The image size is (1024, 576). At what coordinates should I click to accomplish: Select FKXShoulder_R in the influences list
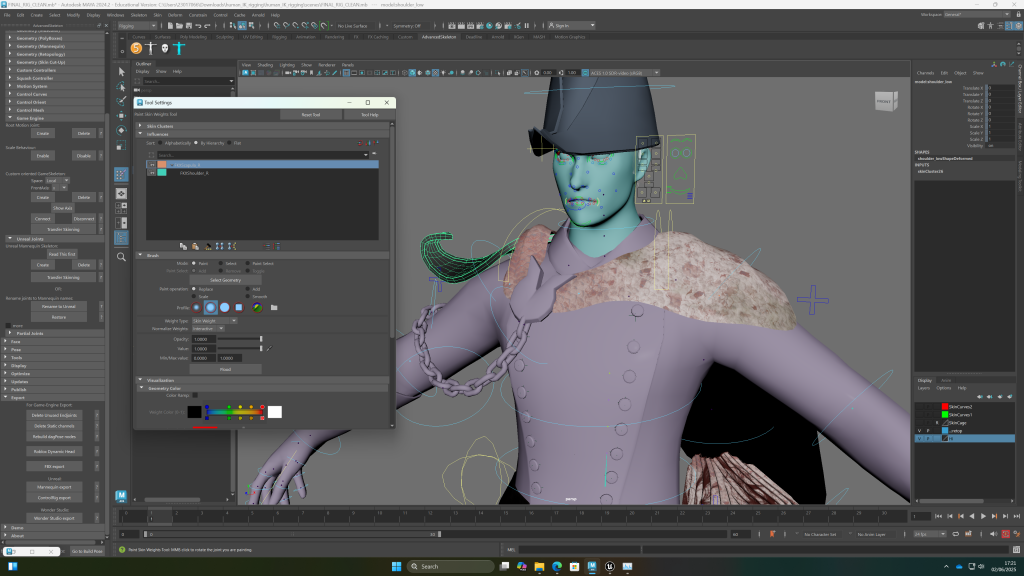tap(194, 173)
